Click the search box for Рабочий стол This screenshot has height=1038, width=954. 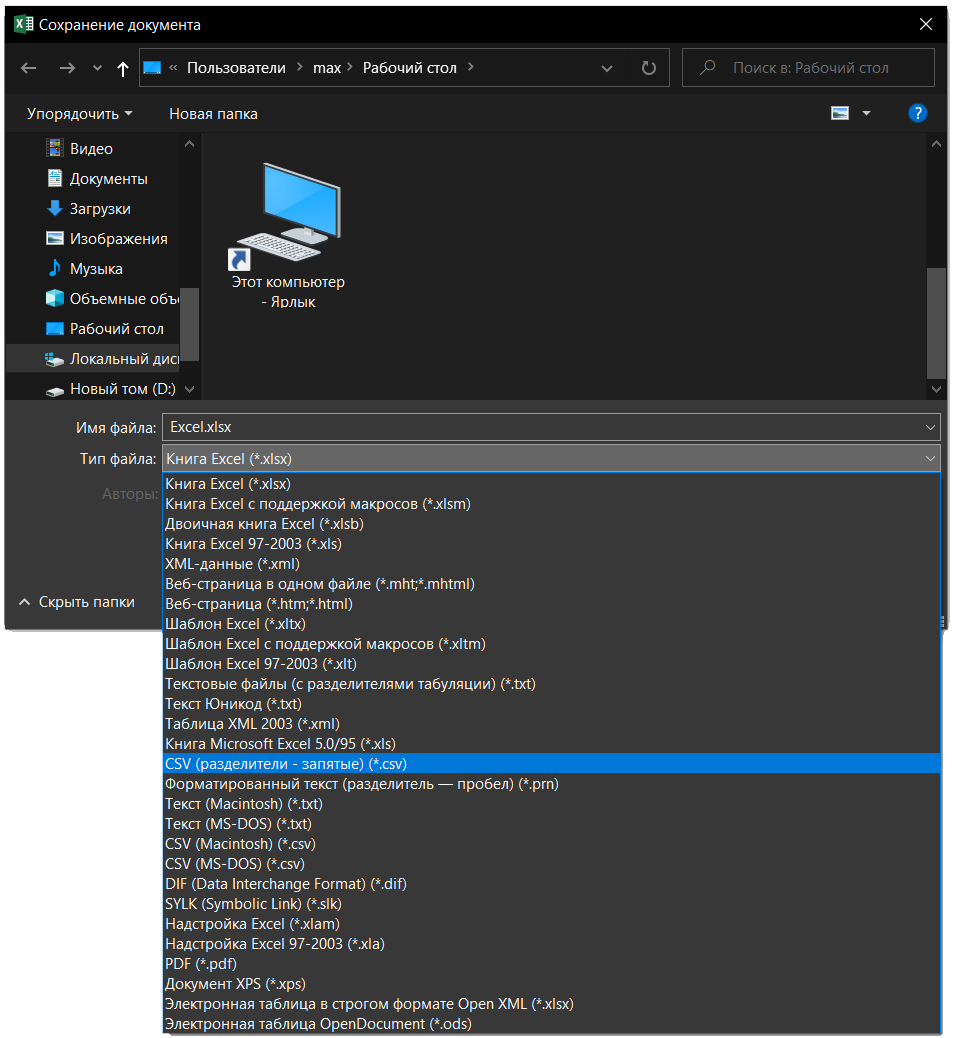point(808,68)
